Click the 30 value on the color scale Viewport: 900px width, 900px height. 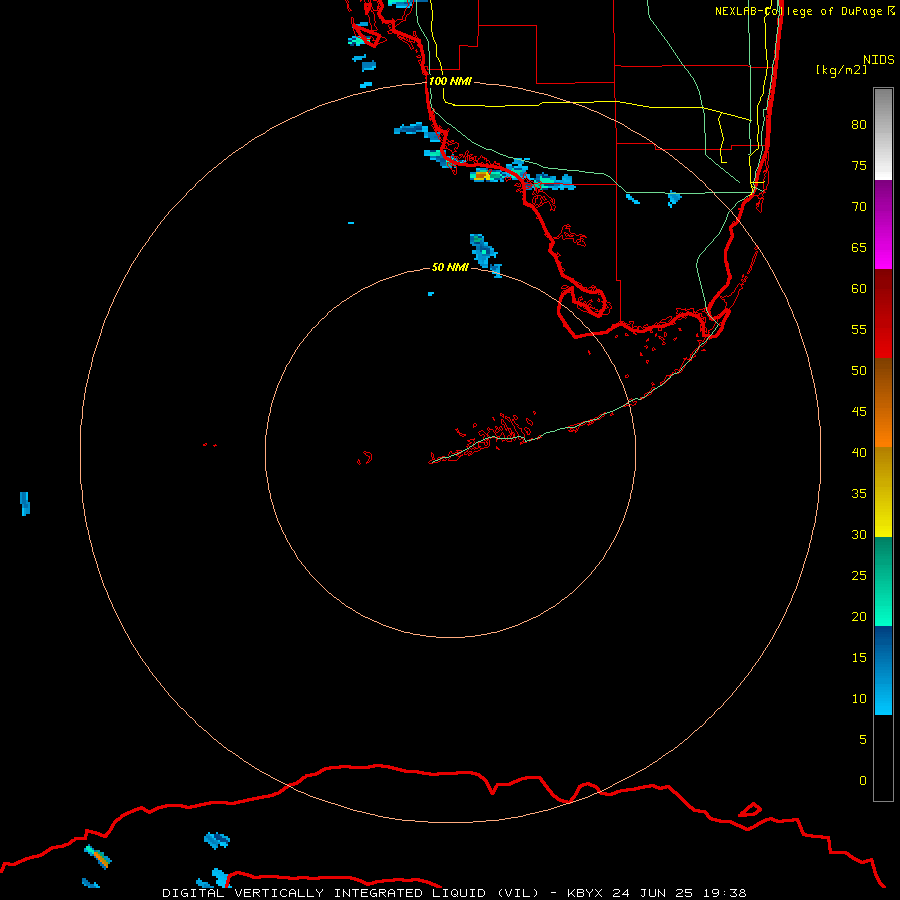(x=859, y=534)
